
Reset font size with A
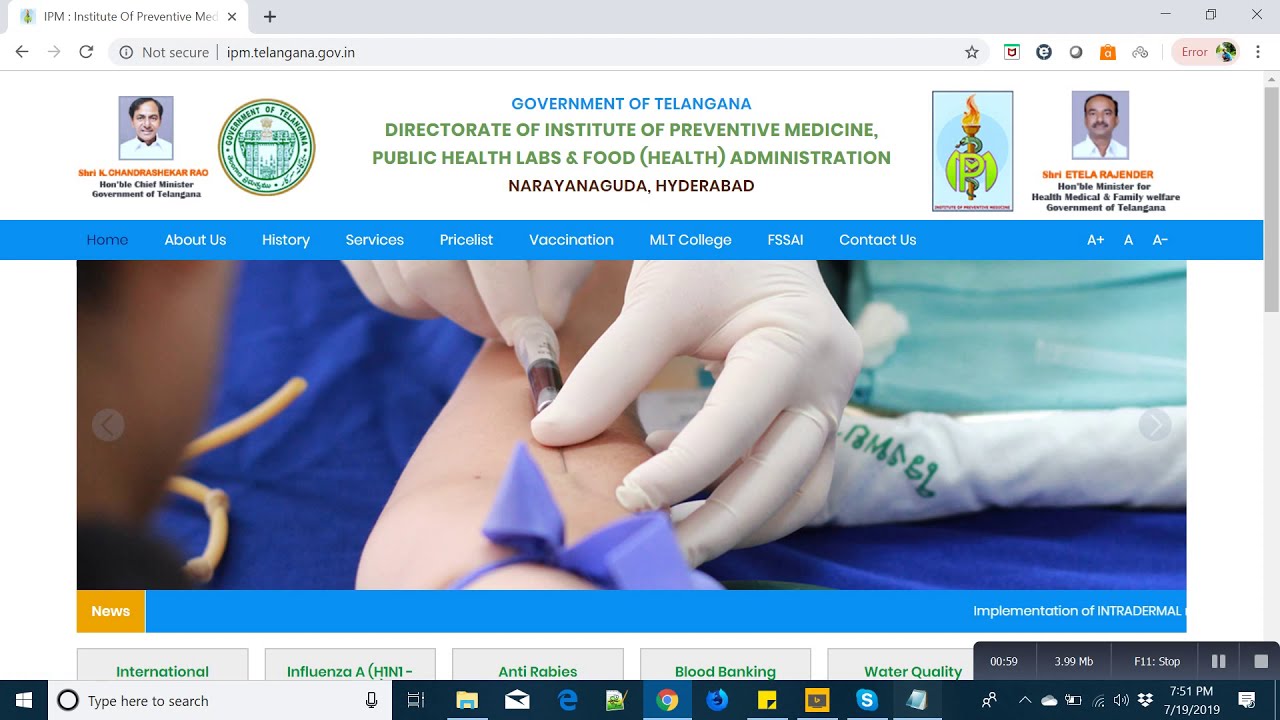click(1128, 240)
